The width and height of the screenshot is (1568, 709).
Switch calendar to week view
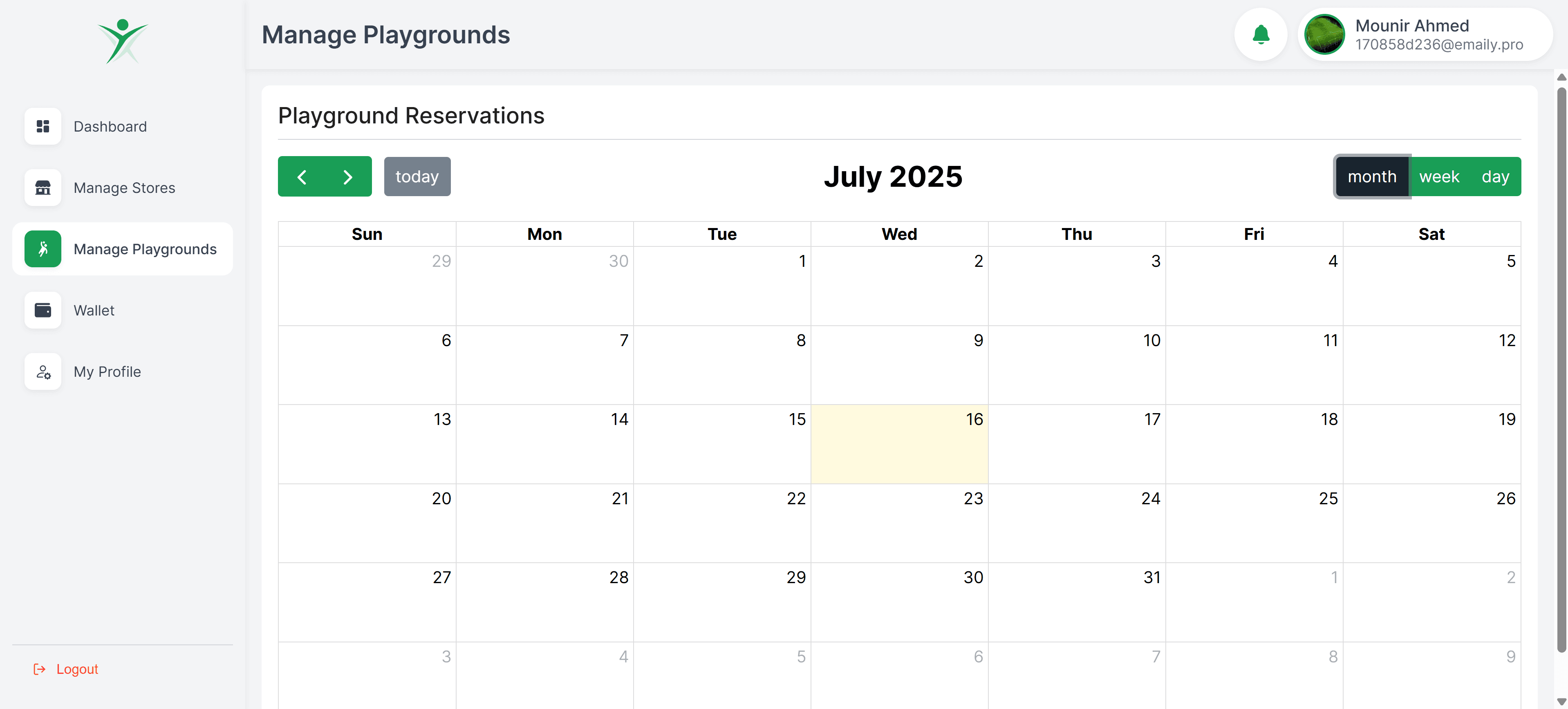pos(1439,177)
